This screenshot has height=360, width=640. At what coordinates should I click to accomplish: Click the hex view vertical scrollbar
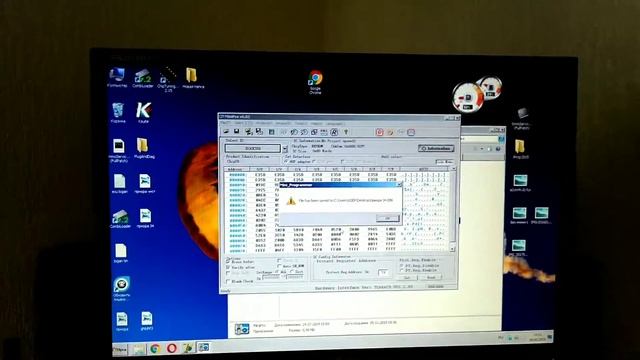point(453,209)
